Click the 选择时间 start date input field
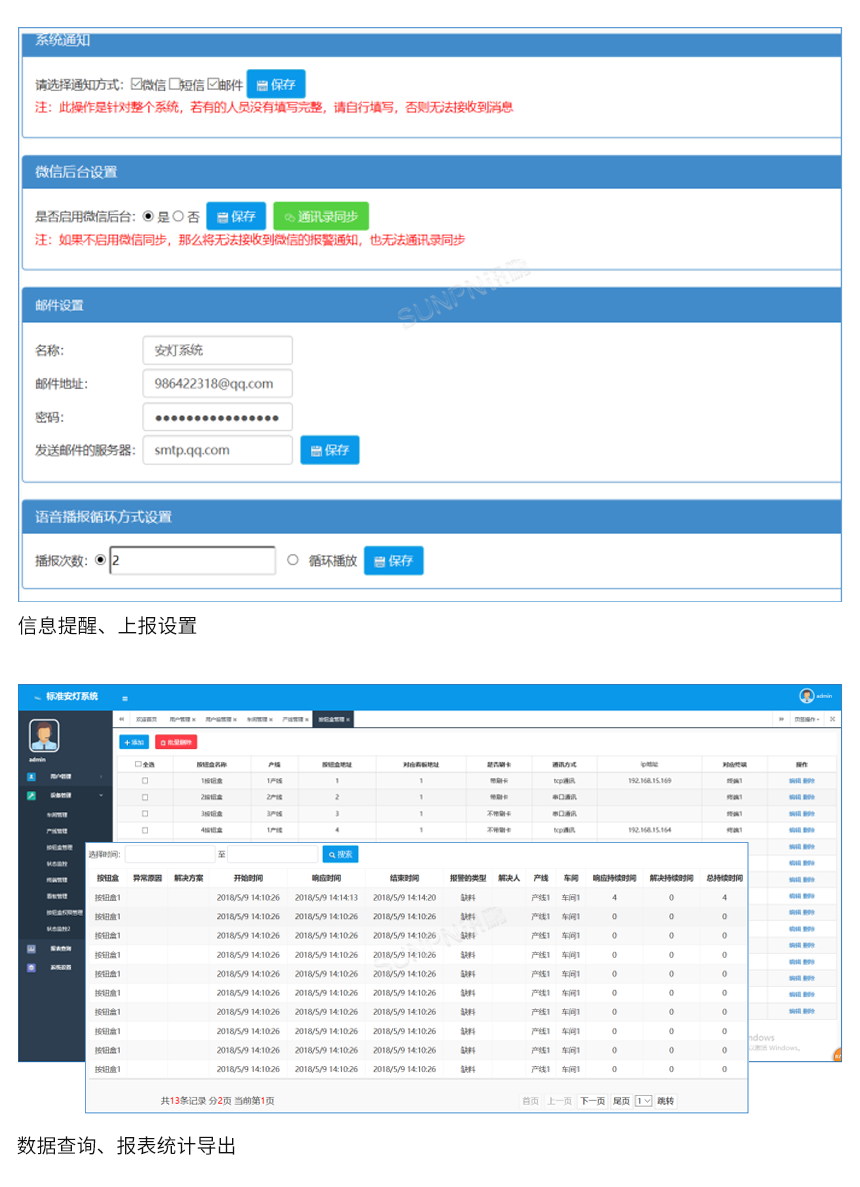 click(170, 854)
